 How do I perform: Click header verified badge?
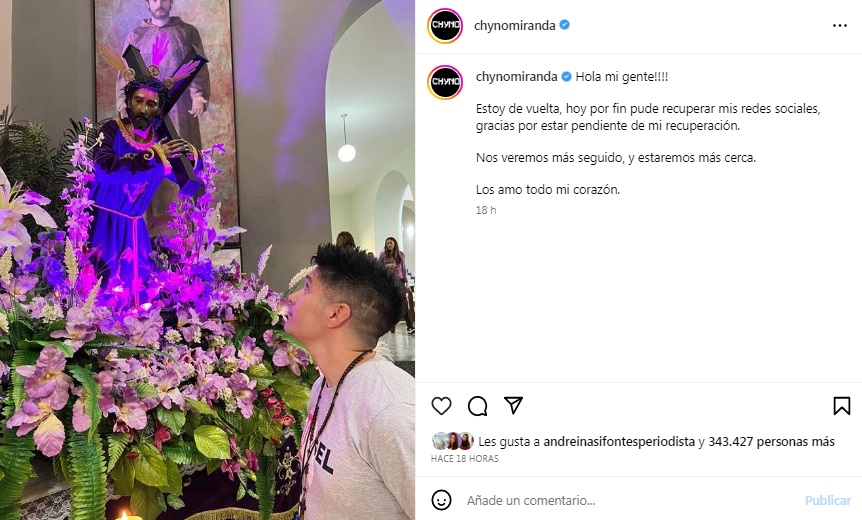coord(565,25)
